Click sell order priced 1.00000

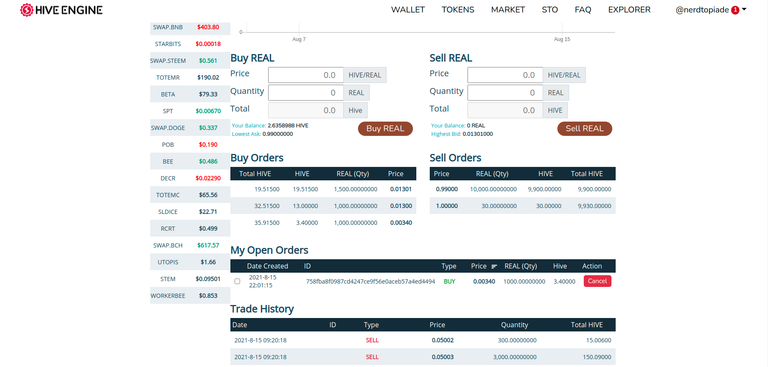(x=523, y=206)
